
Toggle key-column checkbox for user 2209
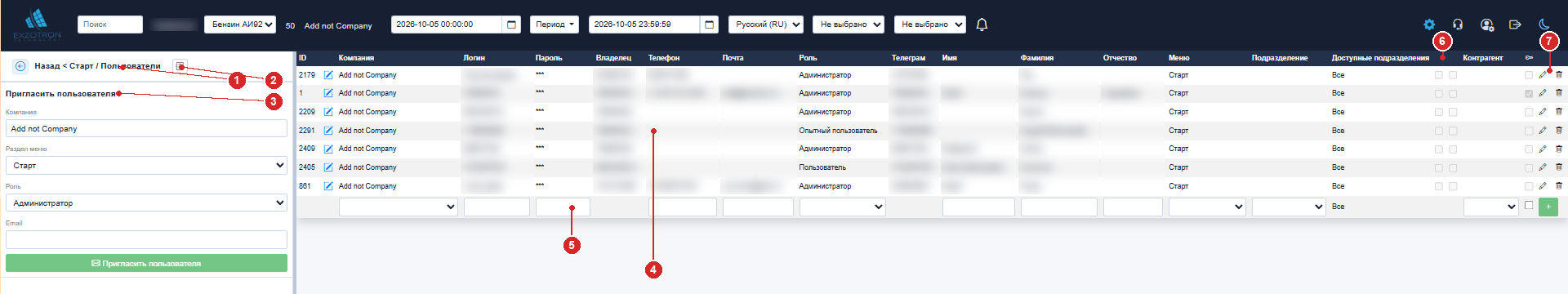click(1529, 112)
